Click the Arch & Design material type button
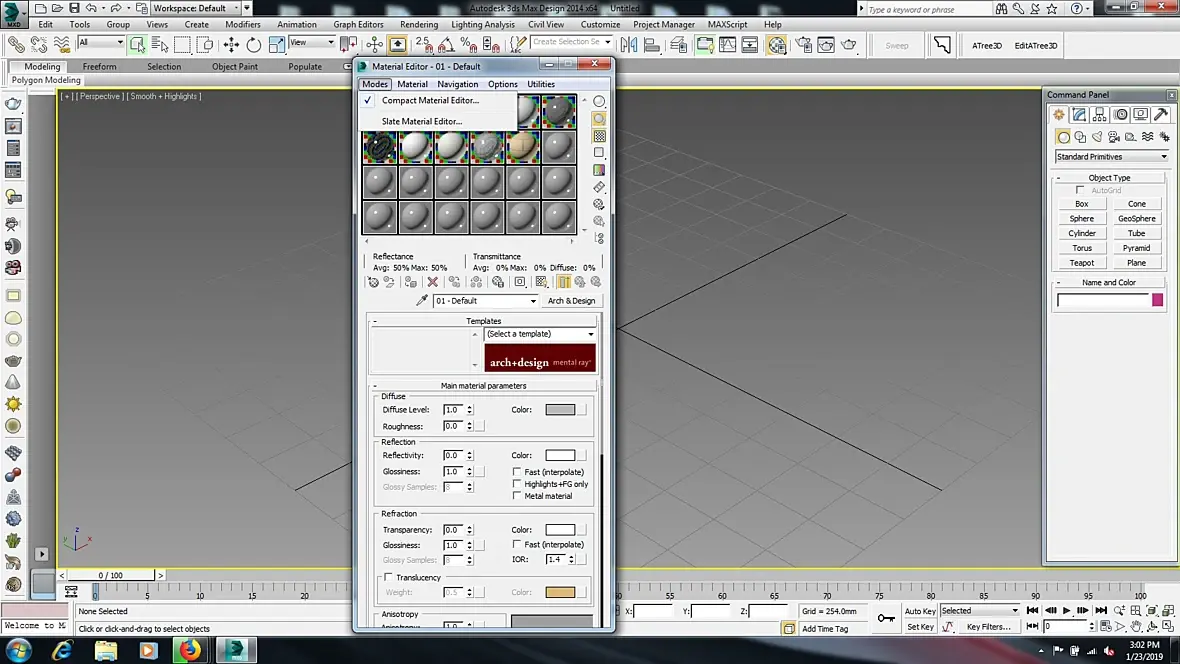The width and height of the screenshot is (1180, 664). (x=571, y=301)
